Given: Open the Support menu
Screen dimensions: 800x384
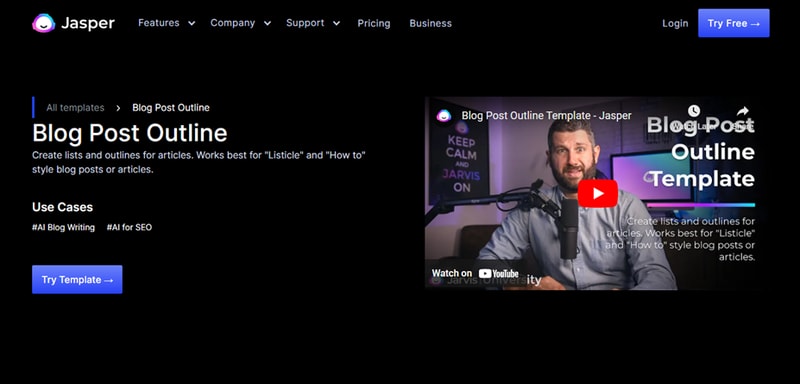Looking at the screenshot, I should tap(305, 23).
